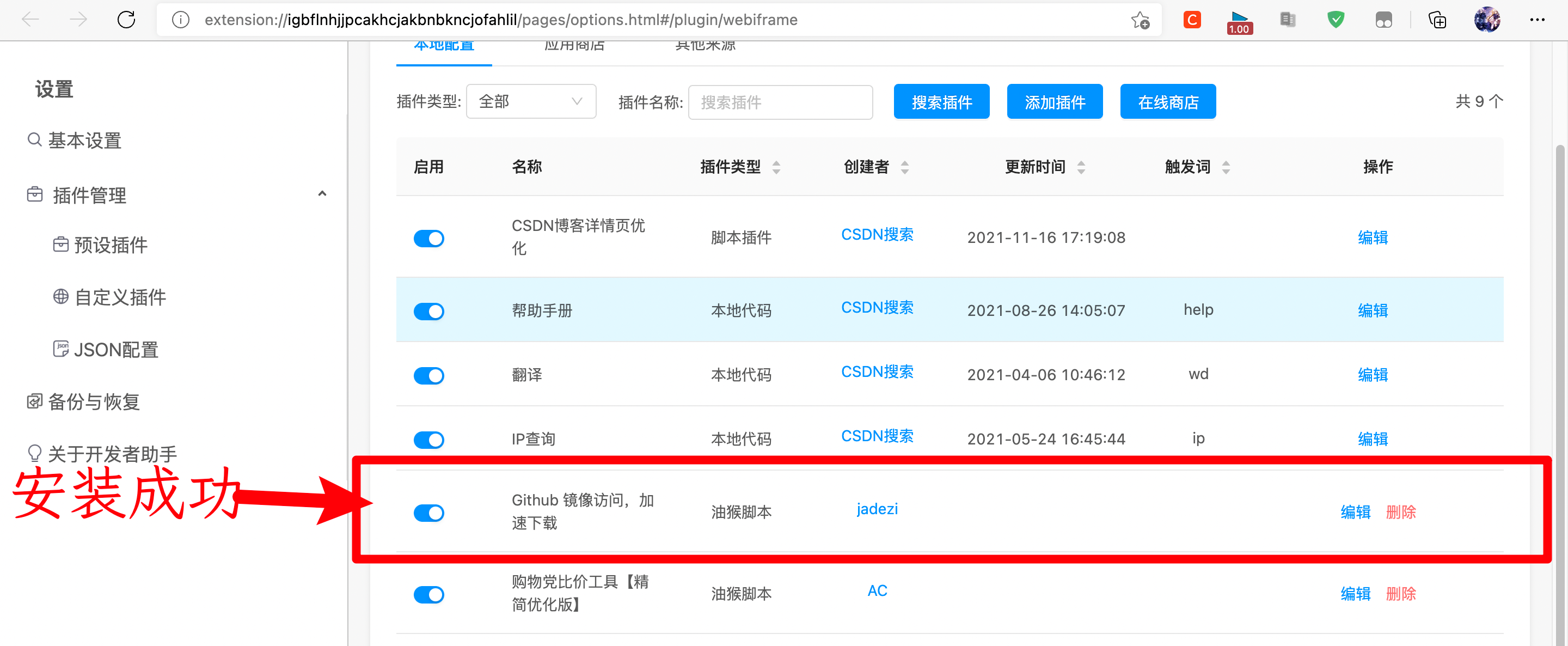Click the green shield extension icon
The height and width of the screenshot is (646, 1568).
(x=1336, y=20)
